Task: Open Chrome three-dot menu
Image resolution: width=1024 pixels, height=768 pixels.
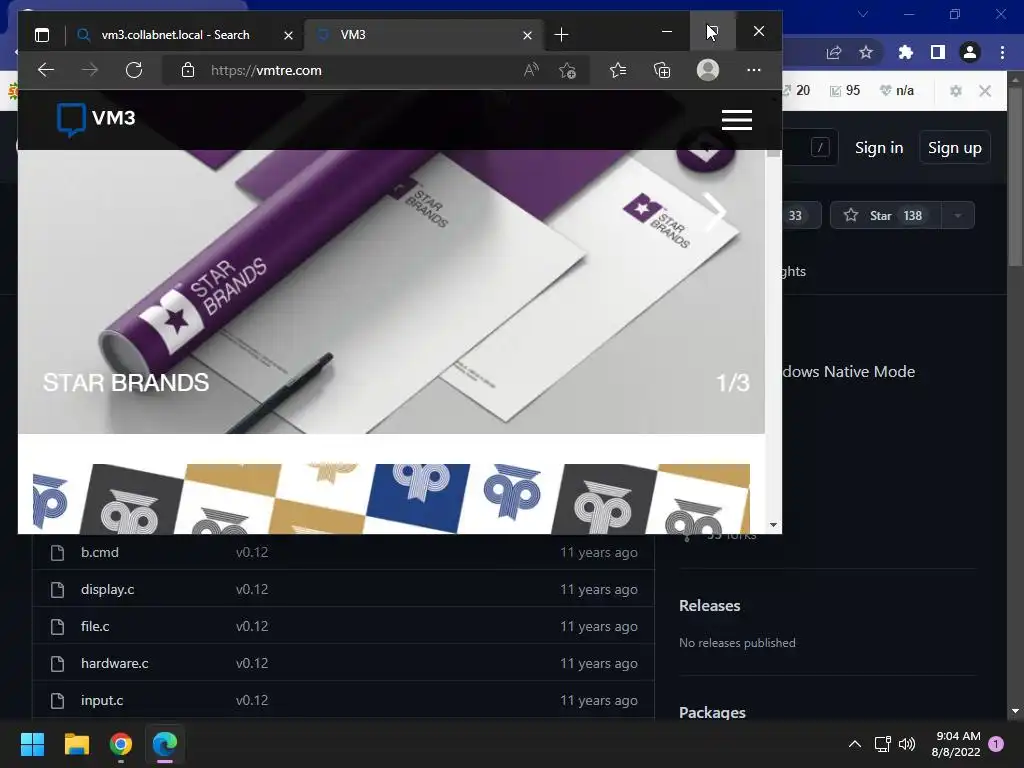Action: coord(1002,52)
